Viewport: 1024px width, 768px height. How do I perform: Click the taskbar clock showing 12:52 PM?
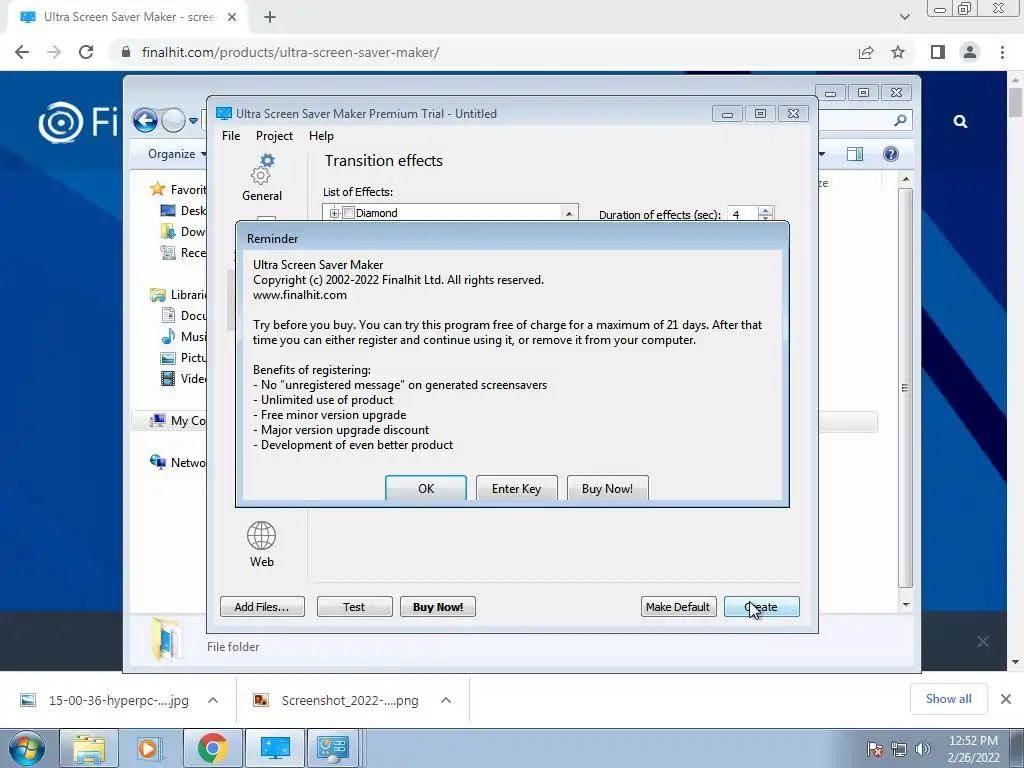(973, 749)
